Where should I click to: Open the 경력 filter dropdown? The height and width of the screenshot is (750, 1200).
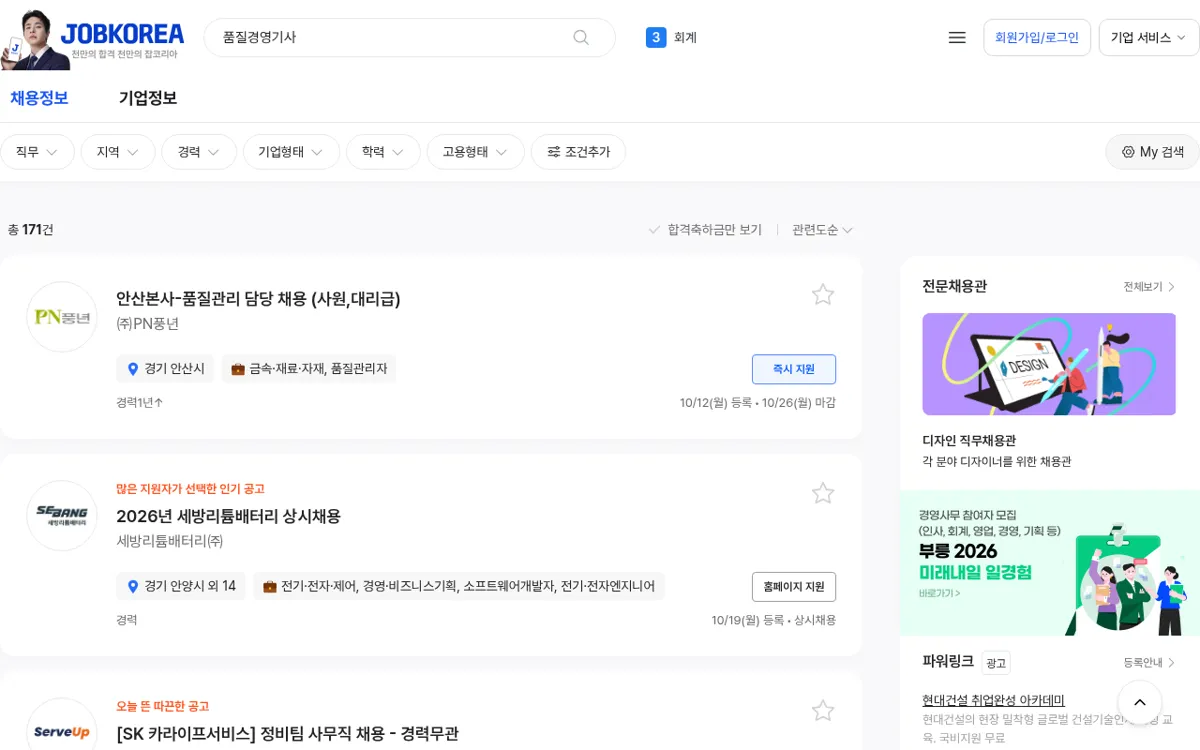coord(199,152)
